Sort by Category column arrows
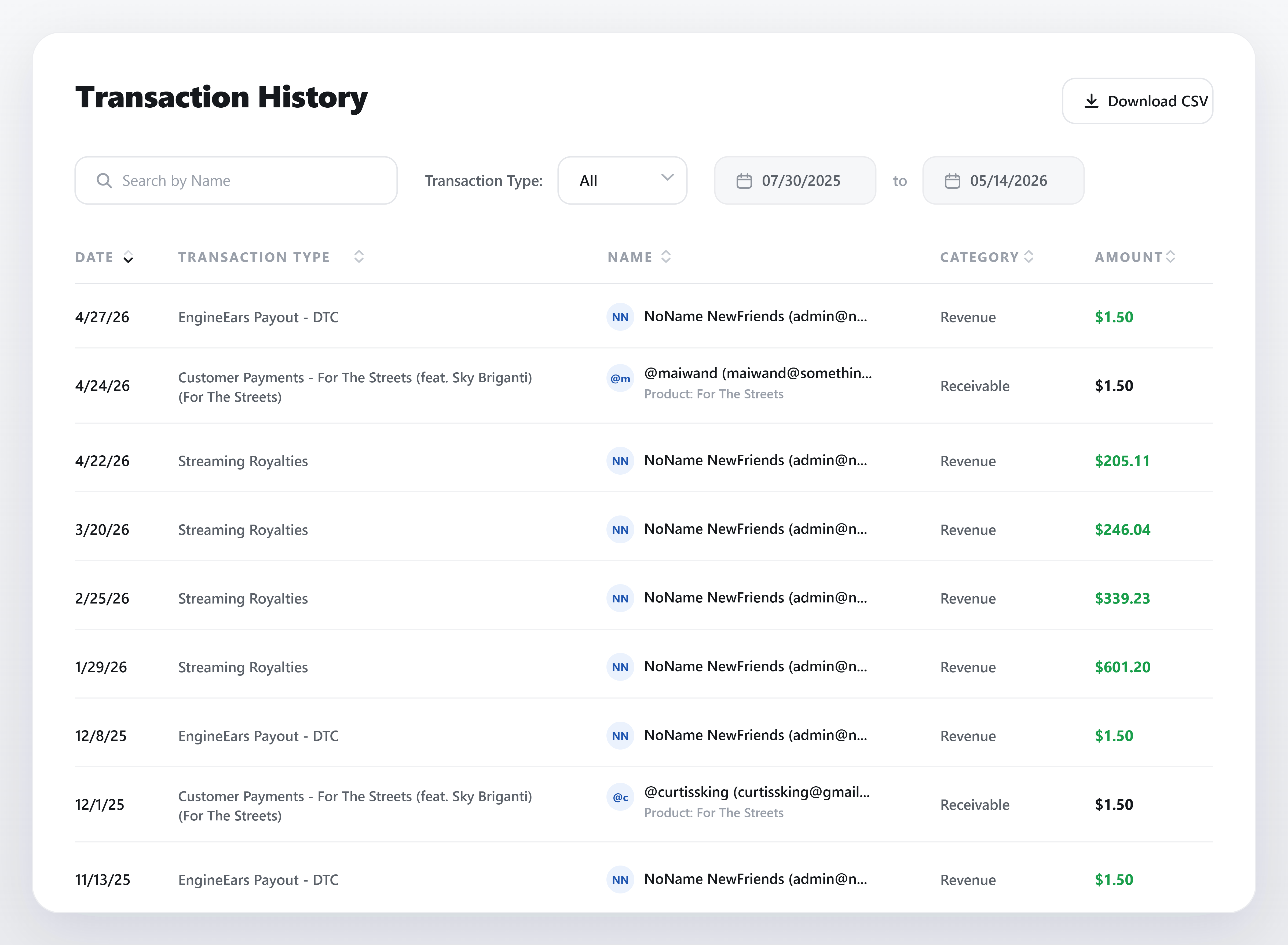The image size is (1288, 945). tap(1029, 256)
